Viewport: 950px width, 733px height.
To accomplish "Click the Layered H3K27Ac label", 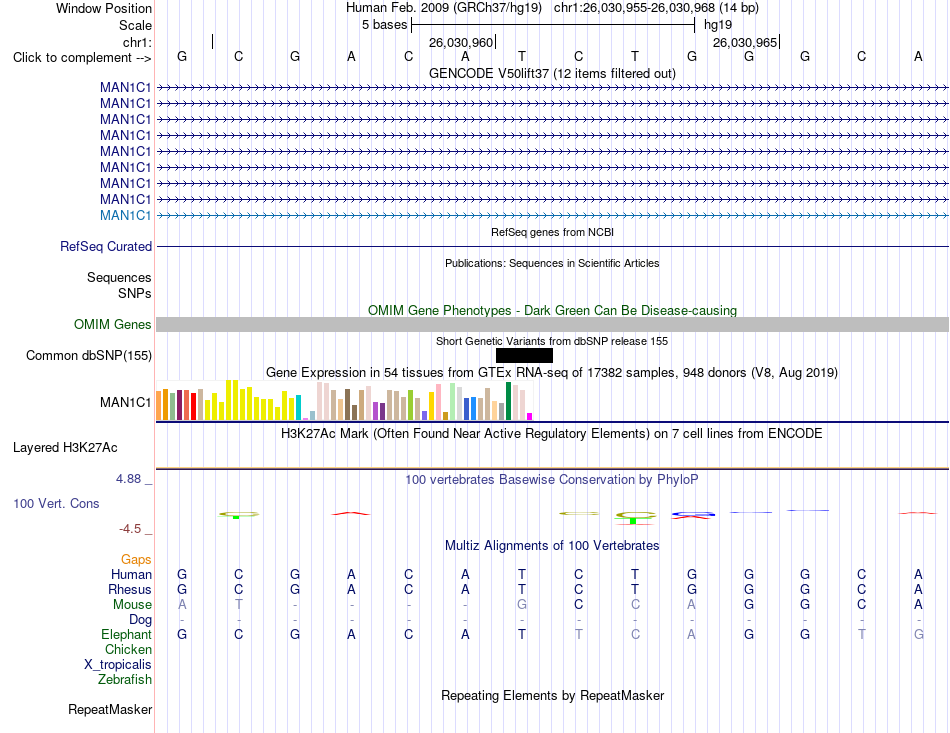I will coord(65,448).
